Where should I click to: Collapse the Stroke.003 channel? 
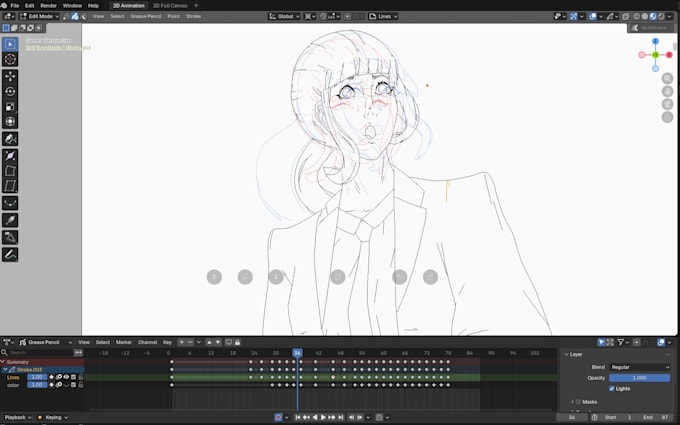coord(5,369)
